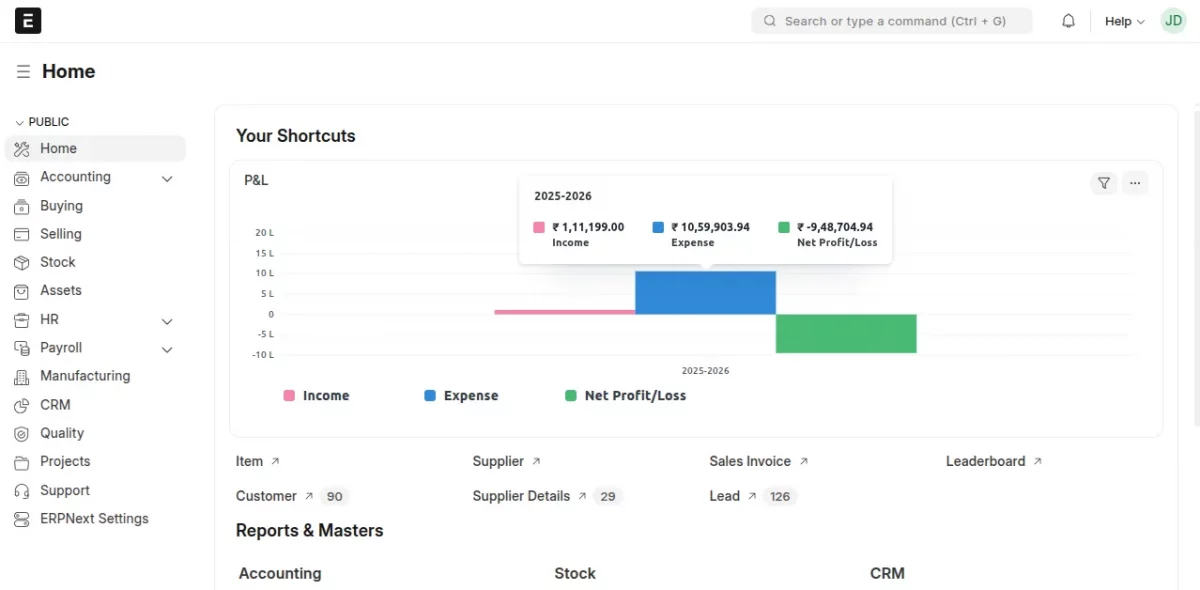Screen dimensions: 1200x590
Task: Toggle the sidebar with the hamburger menu
Action: coord(21,70)
